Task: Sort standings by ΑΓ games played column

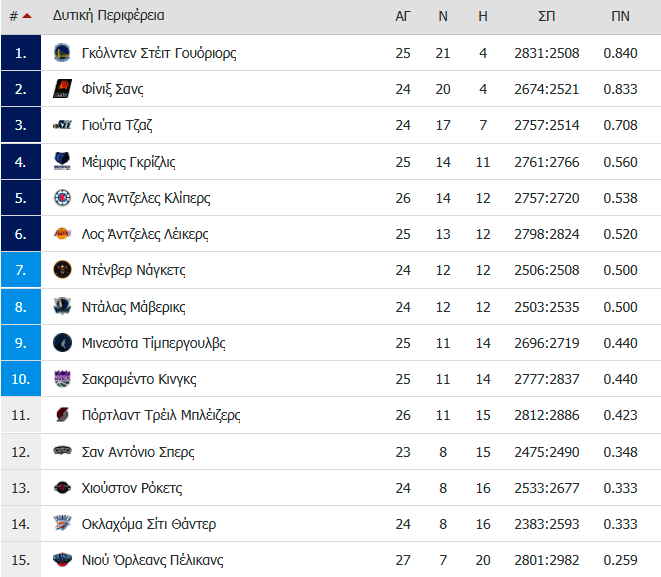Action: [x=403, y=16]
